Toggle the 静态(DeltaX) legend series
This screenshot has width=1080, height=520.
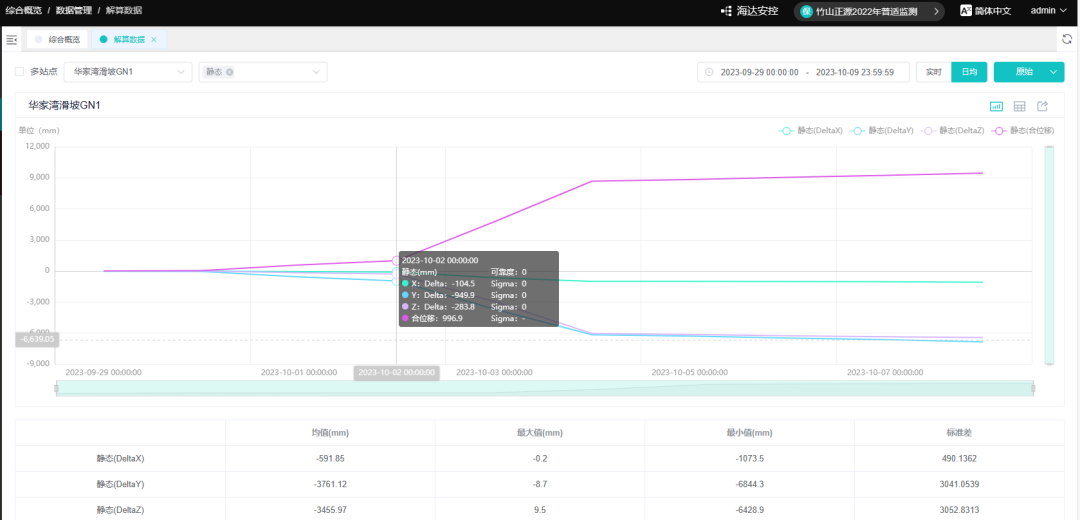tap(811, 131)
